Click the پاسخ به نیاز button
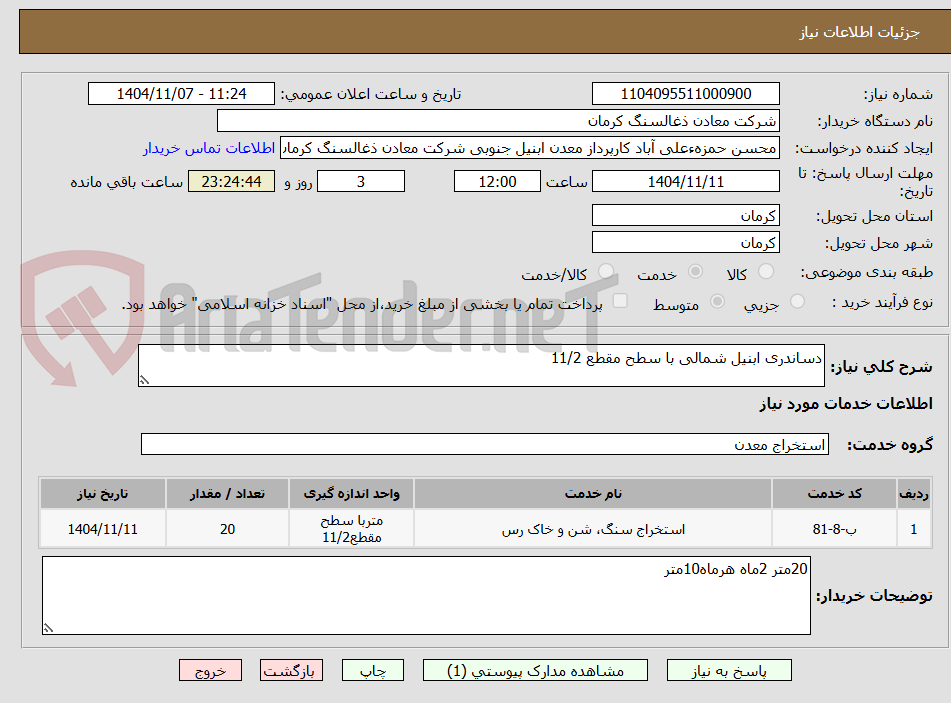Viewport: 951px width, 703px height. (729, 670)
